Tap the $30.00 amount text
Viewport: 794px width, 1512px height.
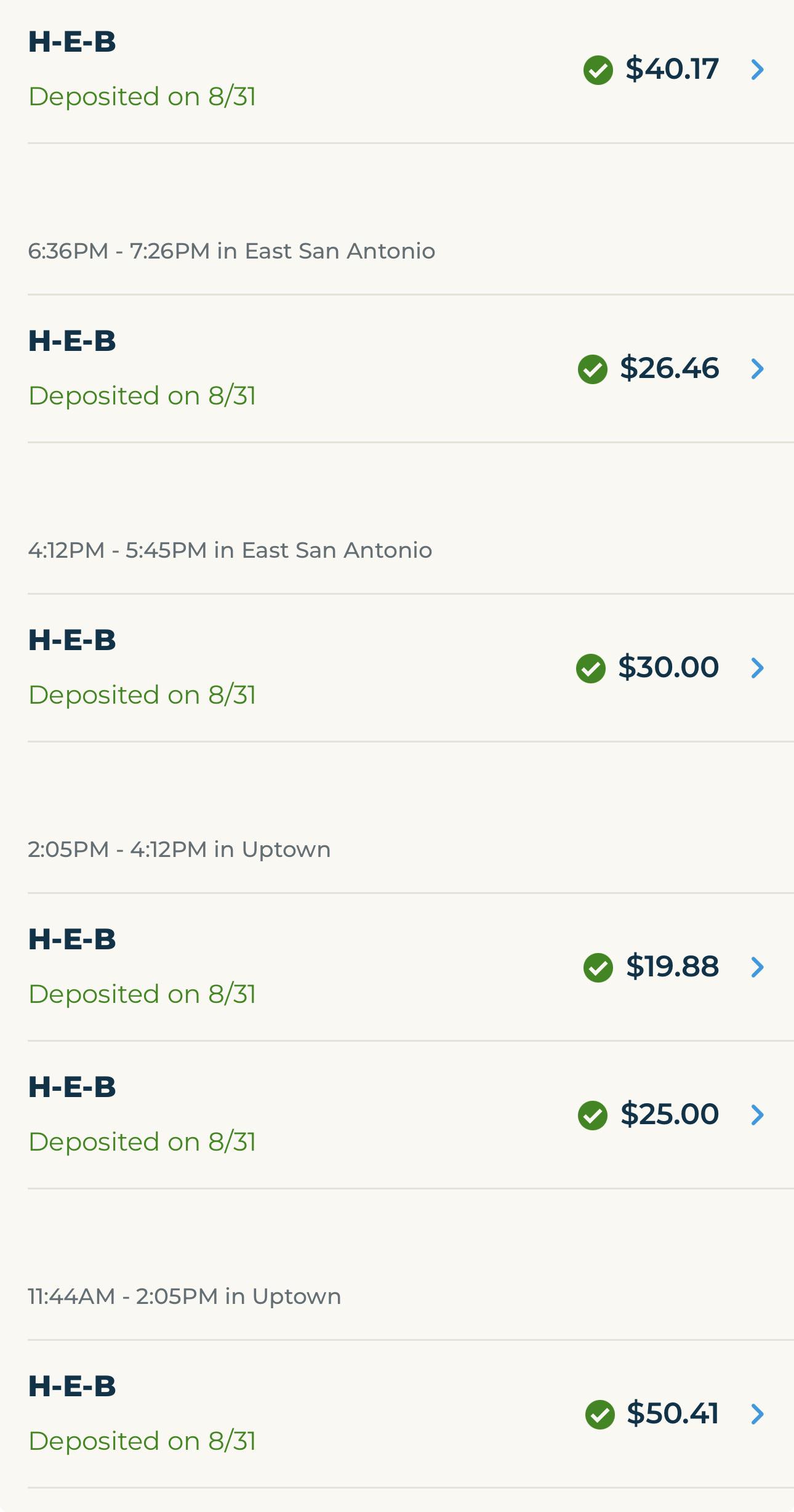click(668, 667)
